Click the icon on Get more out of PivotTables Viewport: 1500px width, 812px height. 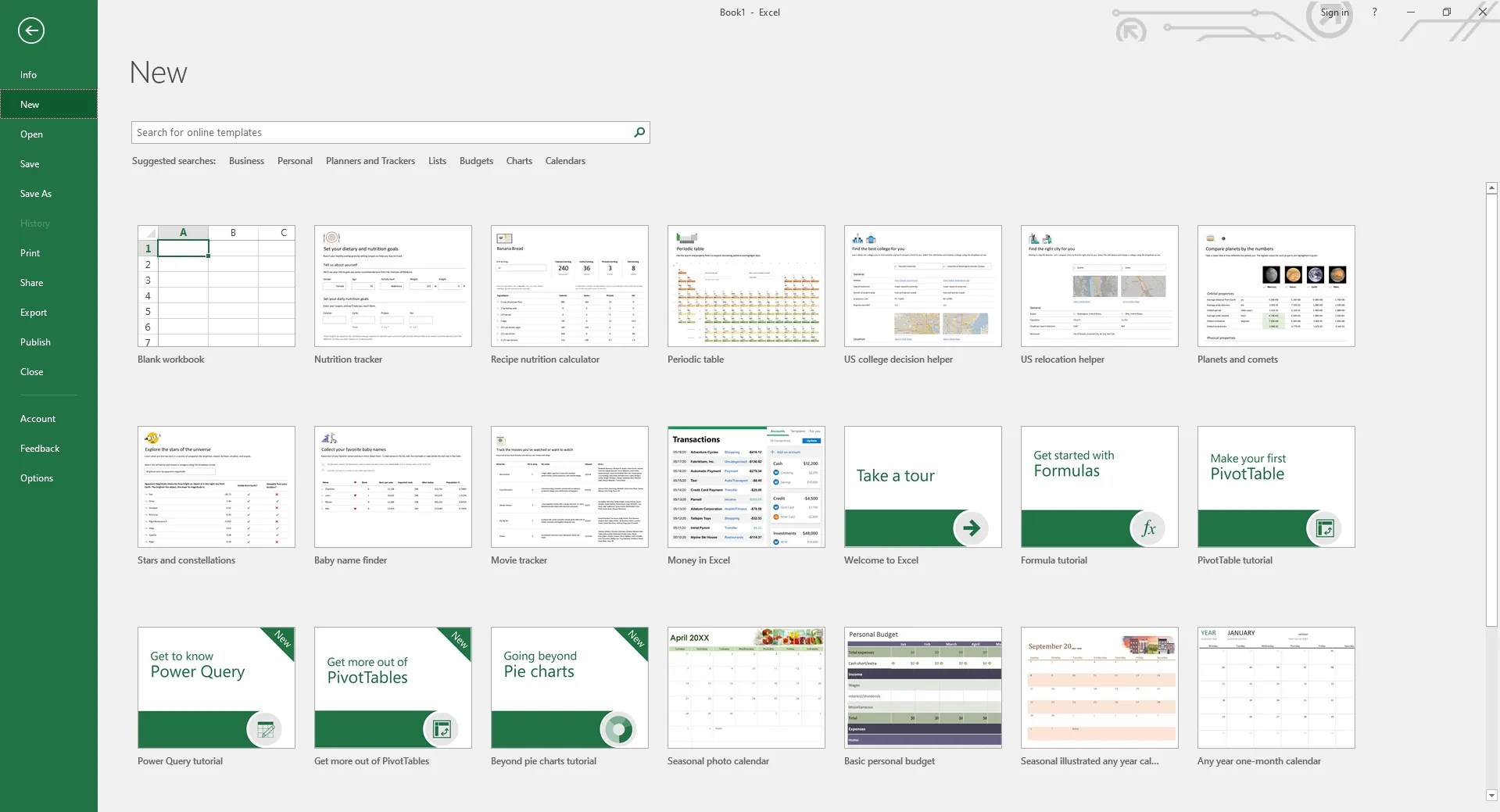tap(441, 729)
